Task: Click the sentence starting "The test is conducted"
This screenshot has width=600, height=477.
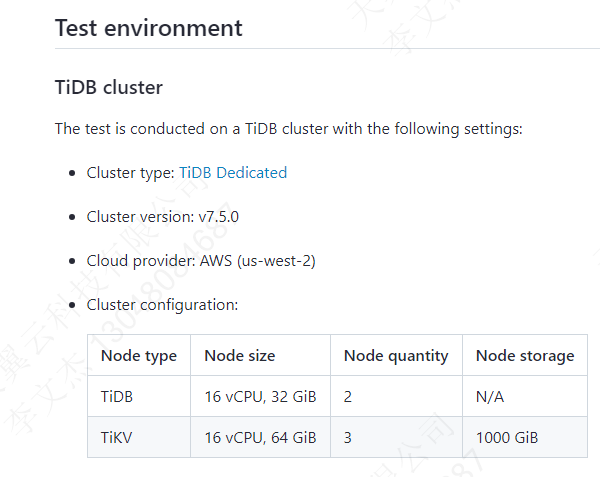Action: click(289, 129)
